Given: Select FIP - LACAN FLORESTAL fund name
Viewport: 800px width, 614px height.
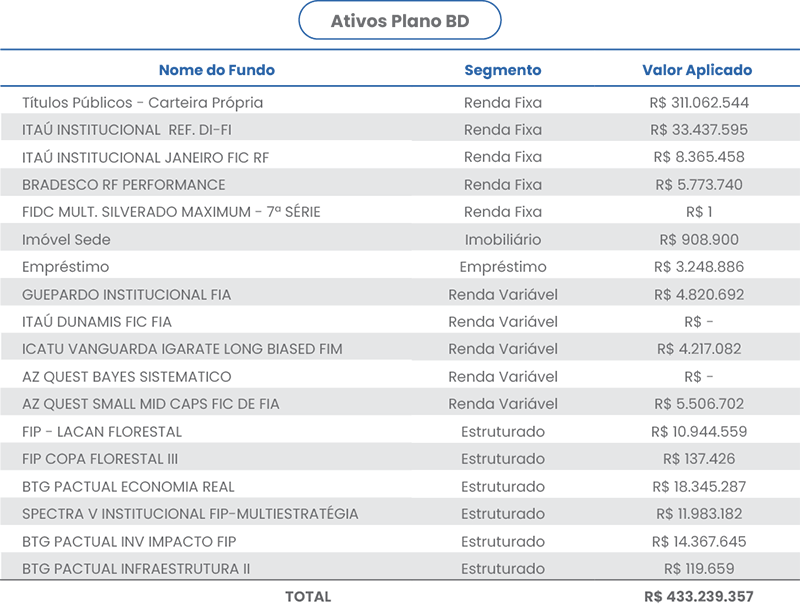Looking at the screenshot, I should point(102,432).
